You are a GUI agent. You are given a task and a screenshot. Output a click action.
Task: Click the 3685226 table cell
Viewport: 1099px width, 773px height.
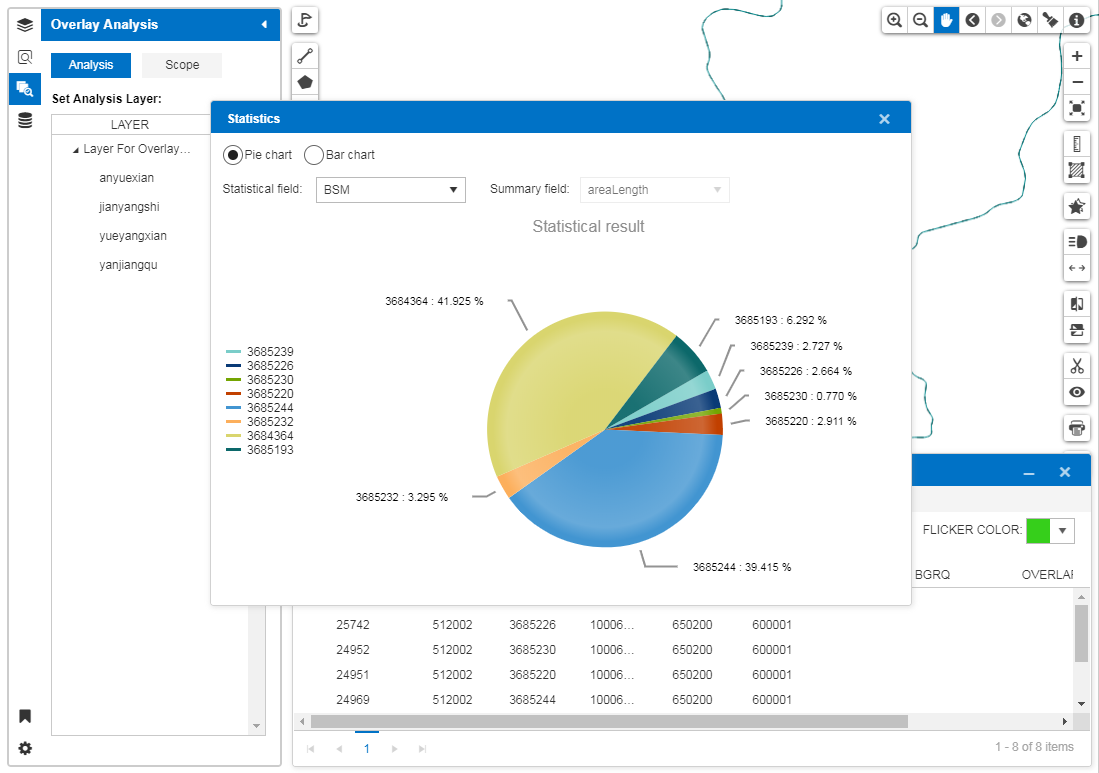click(533, 624)
